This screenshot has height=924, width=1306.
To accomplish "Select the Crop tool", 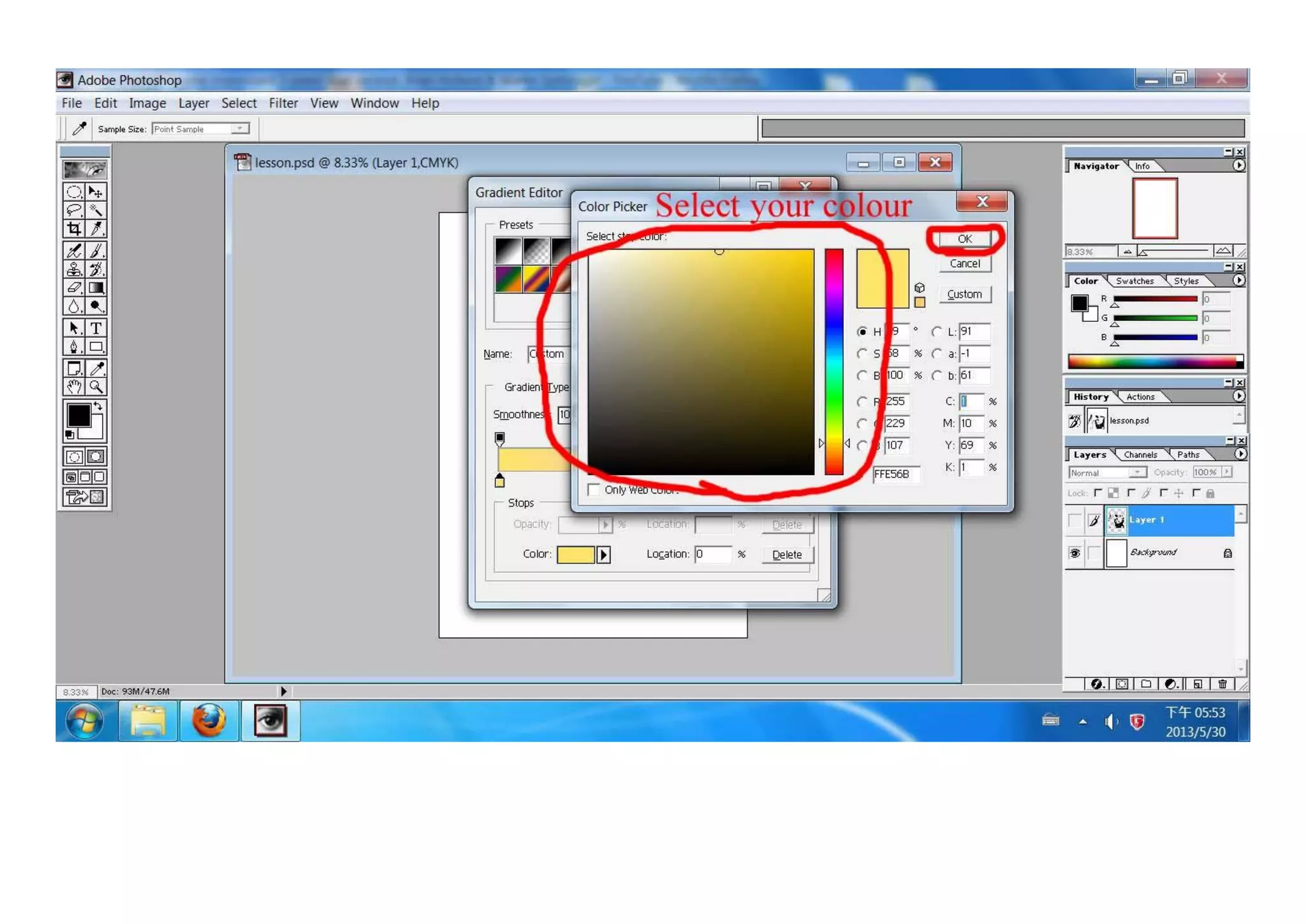I will click(74, 228).
